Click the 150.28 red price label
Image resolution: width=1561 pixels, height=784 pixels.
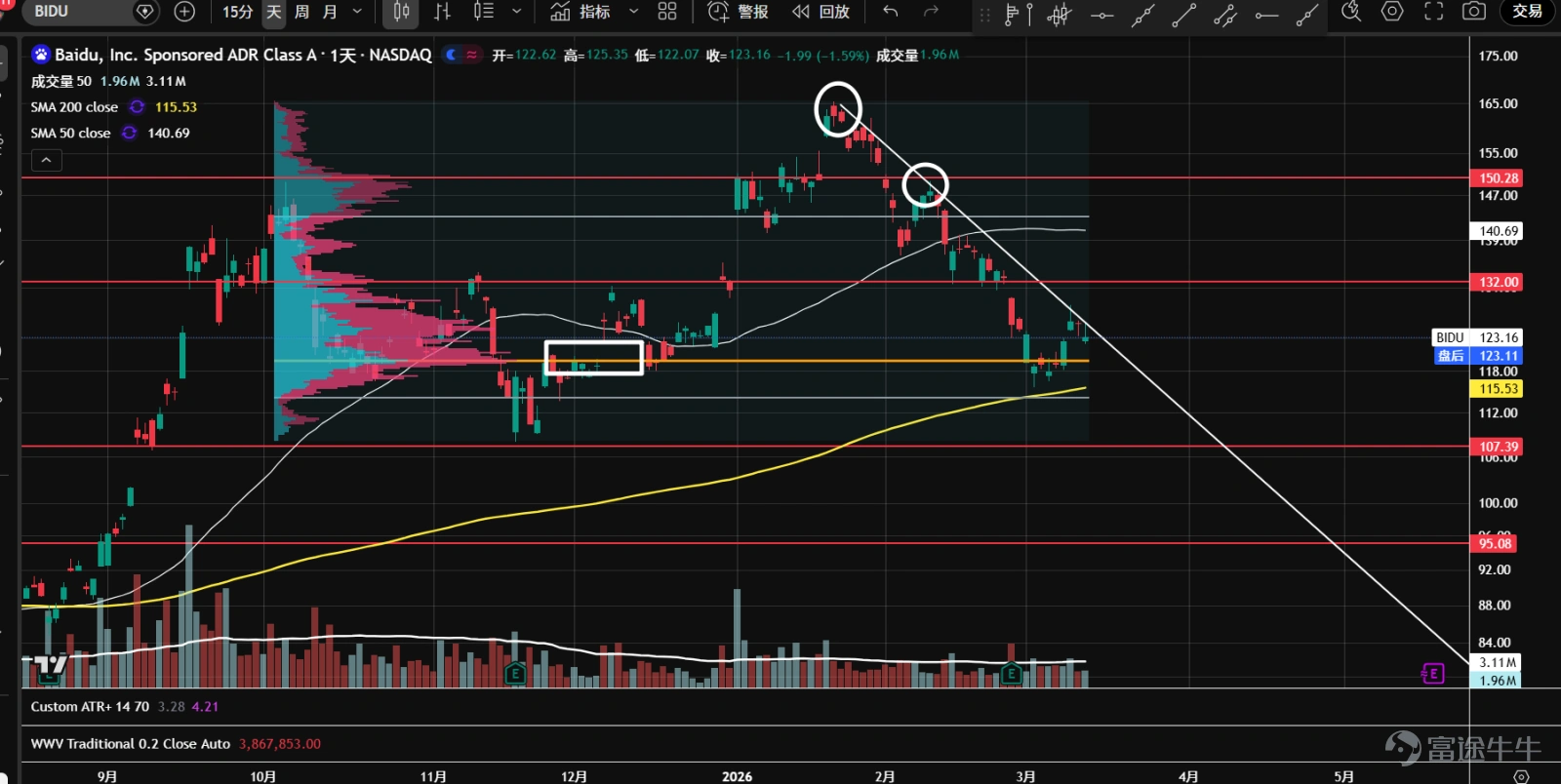[x=1498, y=177]
